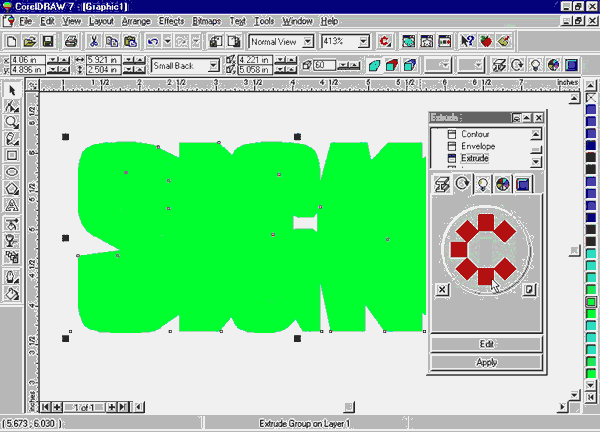Open second blank dropdown in property bar
This screenshot has height=432, width=600.
pyautogui.click(x=471, y=65)
